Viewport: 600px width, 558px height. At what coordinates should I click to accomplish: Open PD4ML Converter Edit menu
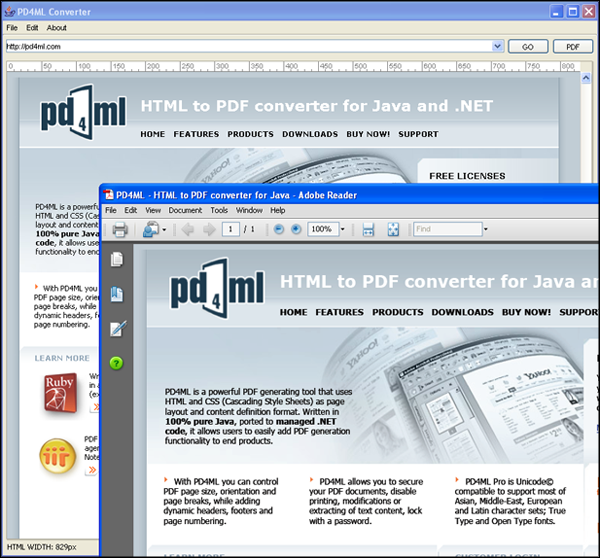pos(32,28)
